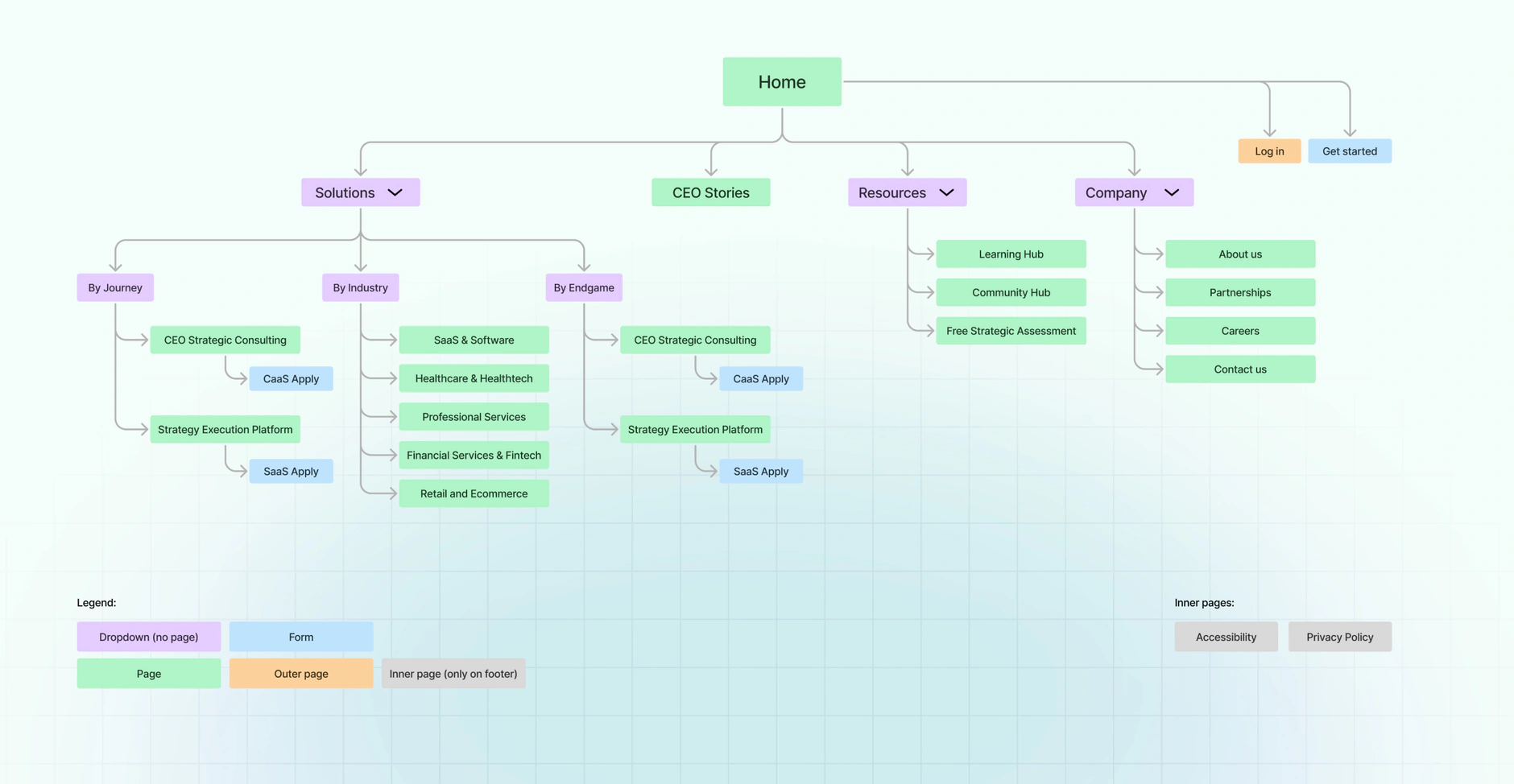The image size is (1514, 784).
Task: Click SaaS Apply under By Journey
Action: (x=291, y=471)
